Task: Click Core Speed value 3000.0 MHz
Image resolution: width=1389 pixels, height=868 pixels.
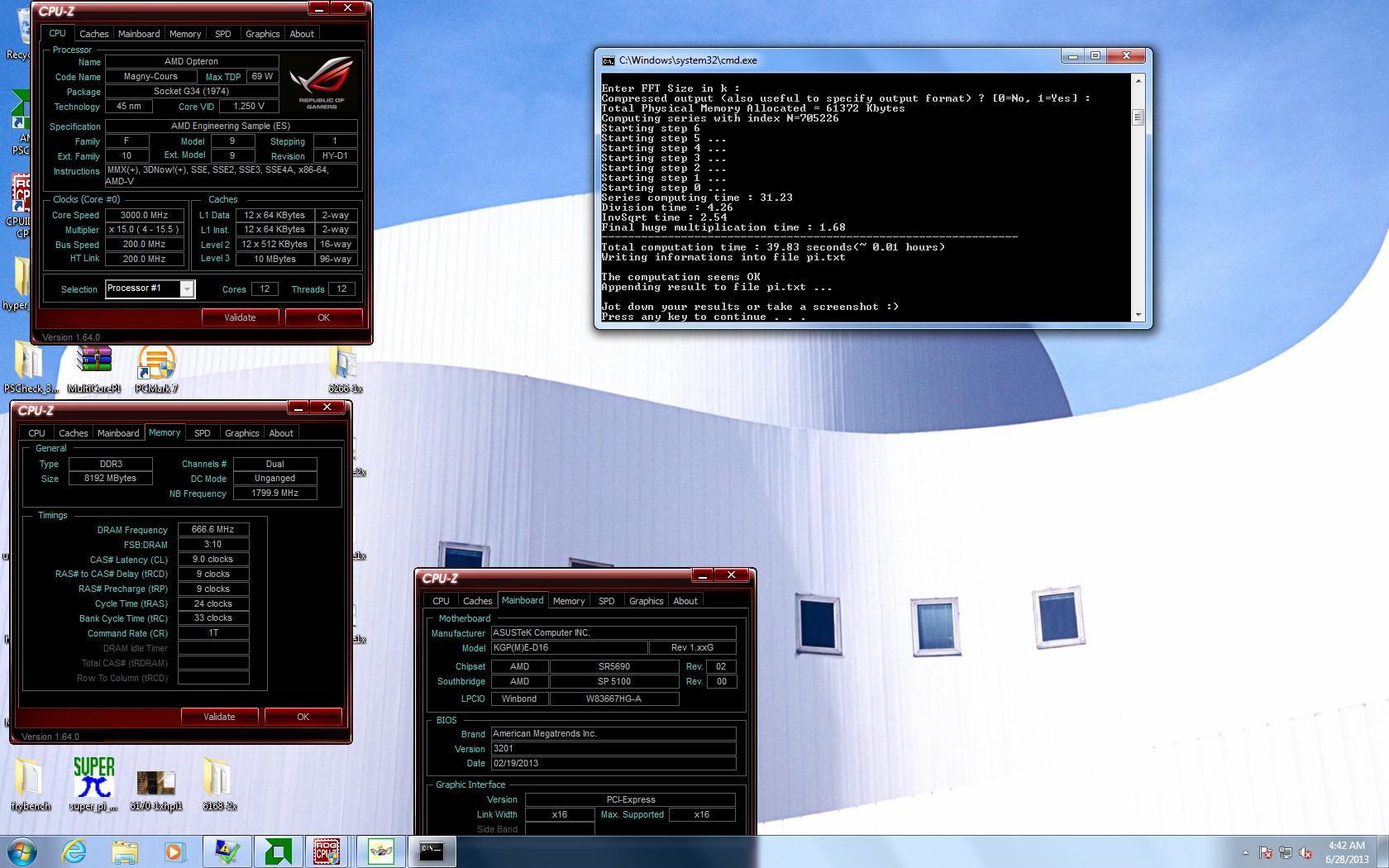Action: 144,215
